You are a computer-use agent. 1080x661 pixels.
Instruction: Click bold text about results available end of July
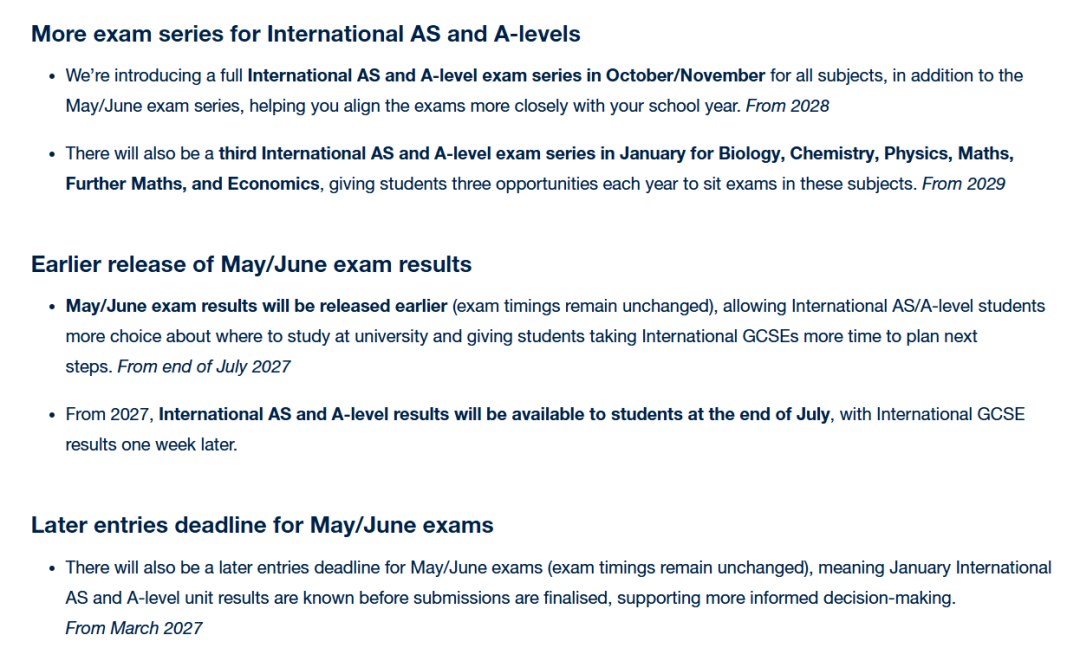(495, 414)
